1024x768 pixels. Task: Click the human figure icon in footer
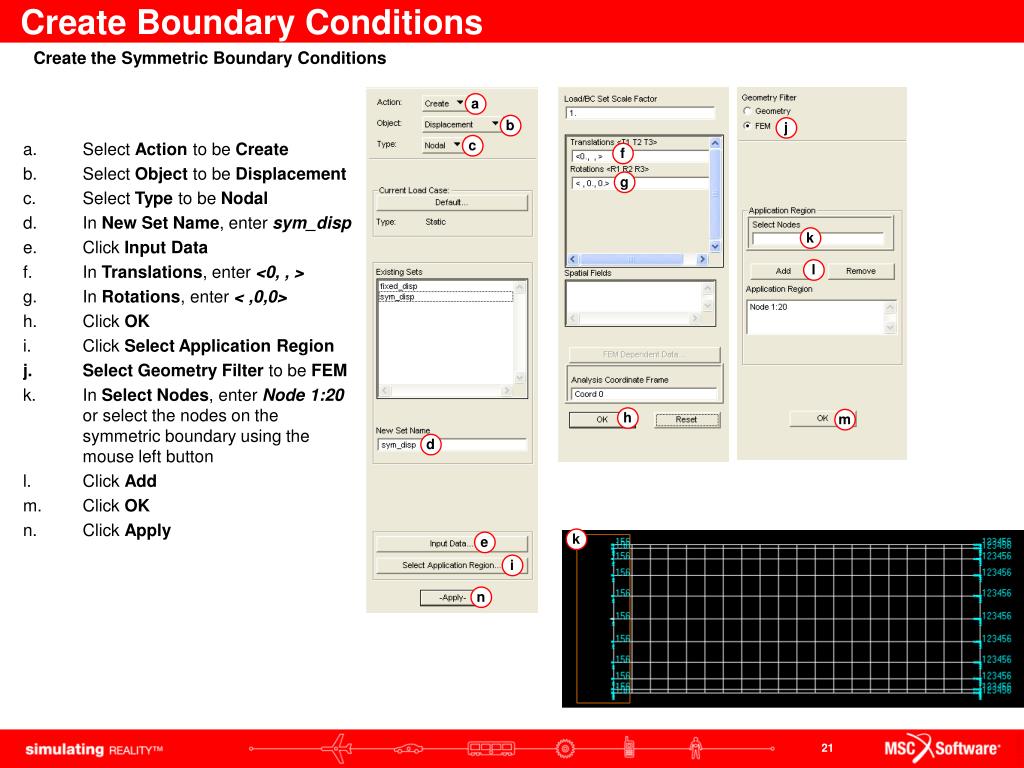point(696,748)
